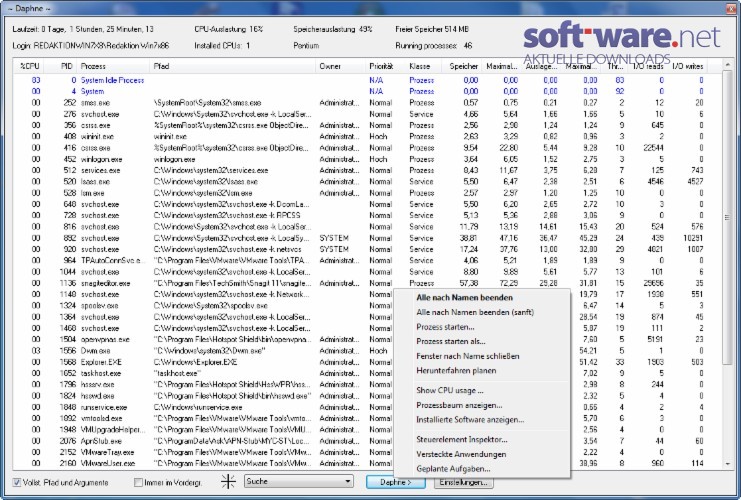The image size is (741, 500).
Task: Select the 'smss.exe' process row
Action: (368, 103)
